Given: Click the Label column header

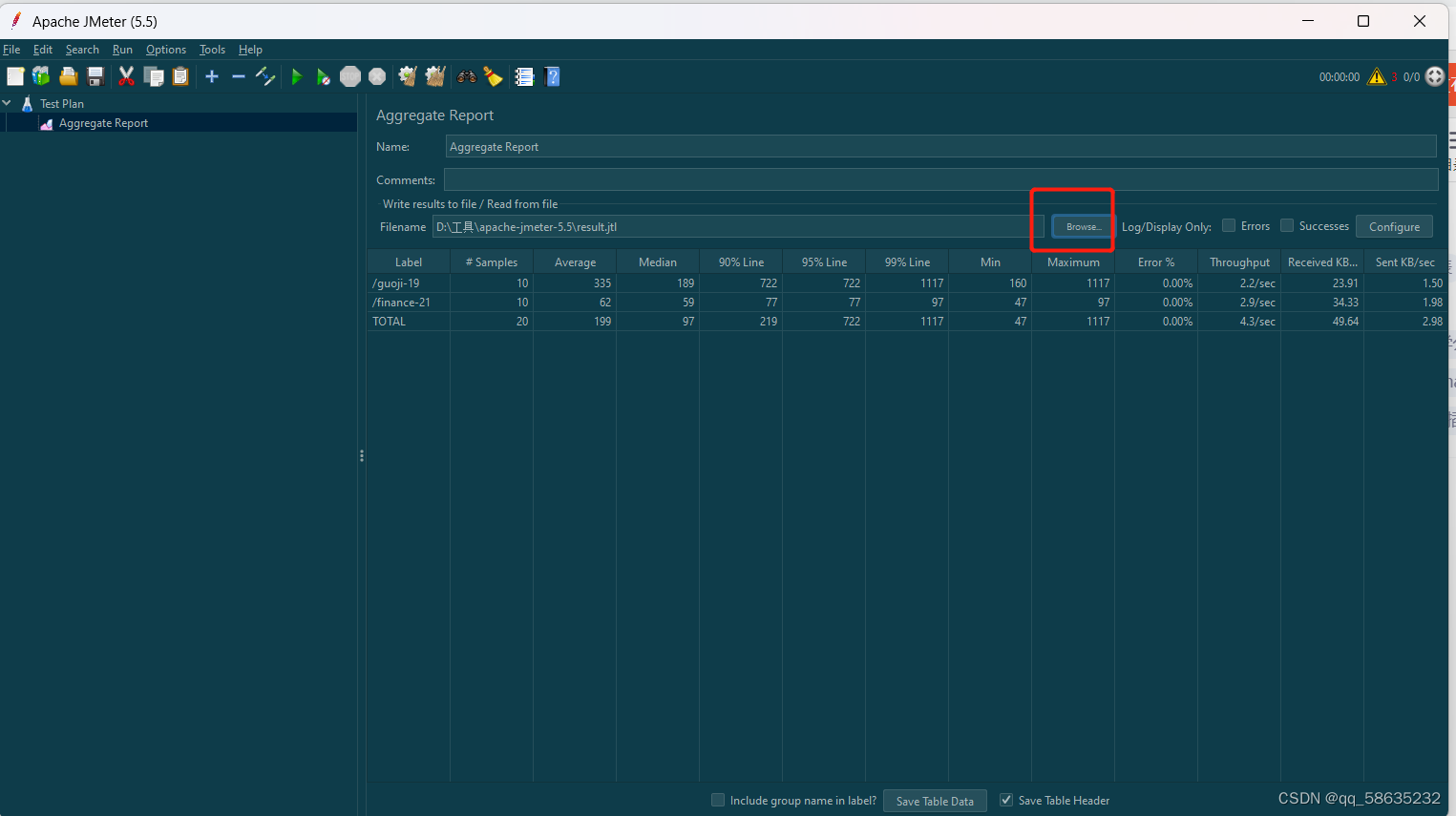Looking at the screenshot, I should coord(409,262).
